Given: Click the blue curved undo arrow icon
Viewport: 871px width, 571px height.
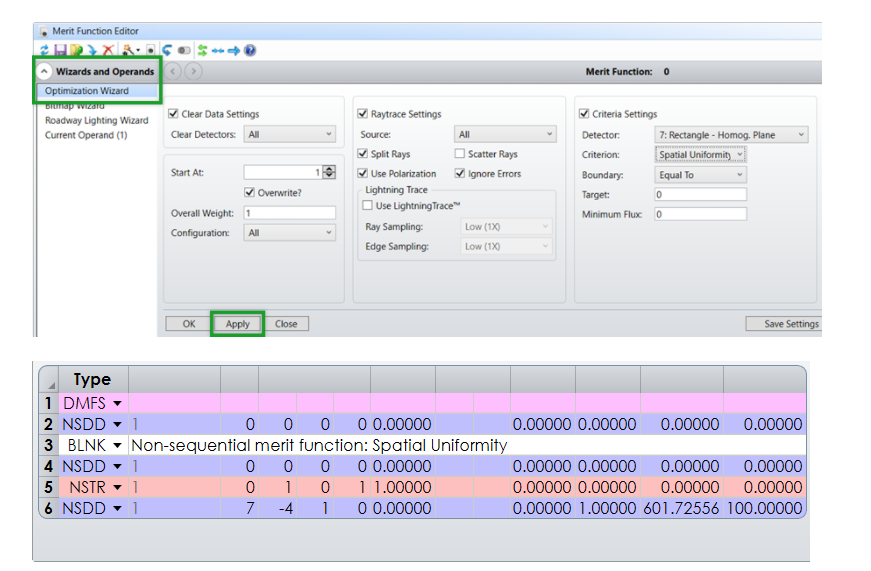Looking at the screenshot, I should pos(166,50).
